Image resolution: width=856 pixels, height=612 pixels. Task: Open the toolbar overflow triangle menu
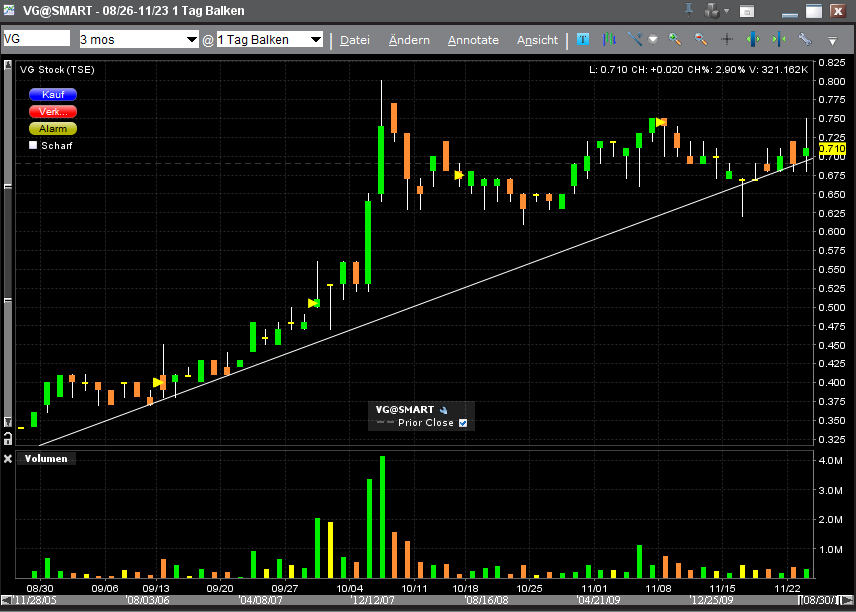click(832, 40)
